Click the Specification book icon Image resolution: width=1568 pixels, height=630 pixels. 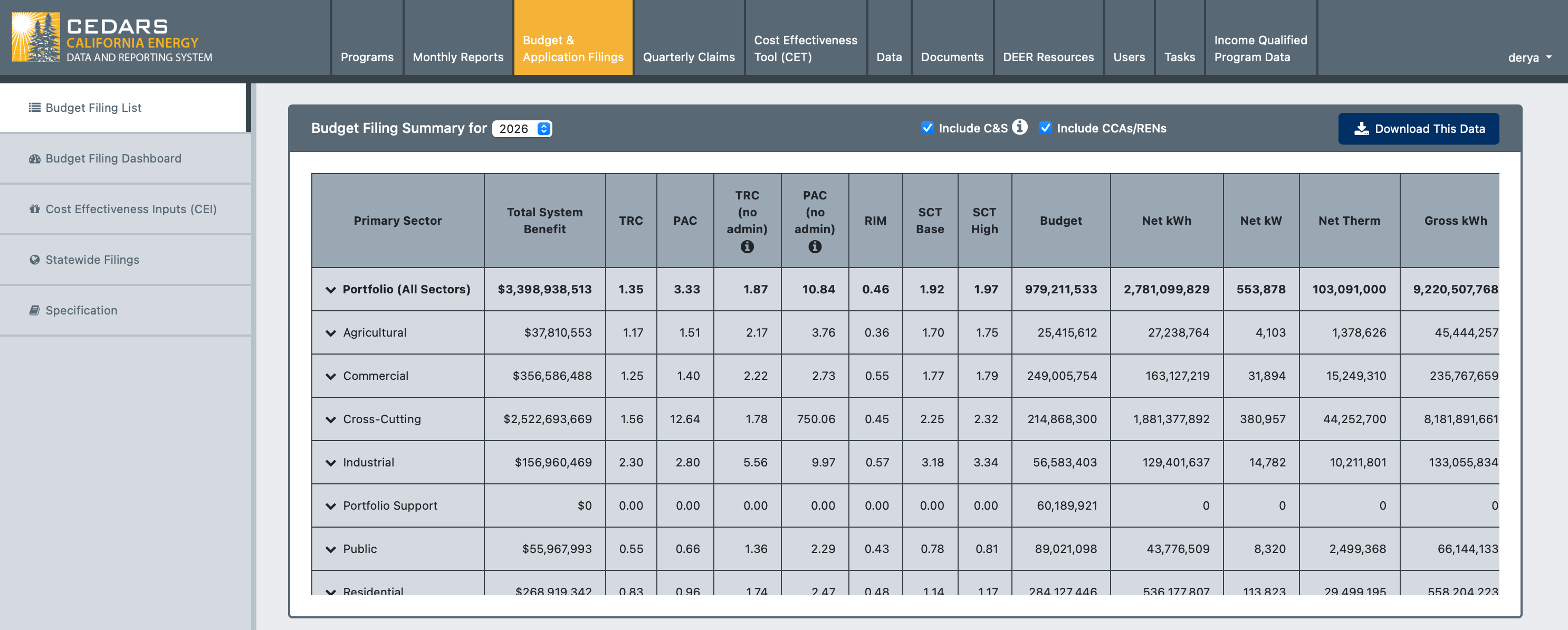(35, 310)
